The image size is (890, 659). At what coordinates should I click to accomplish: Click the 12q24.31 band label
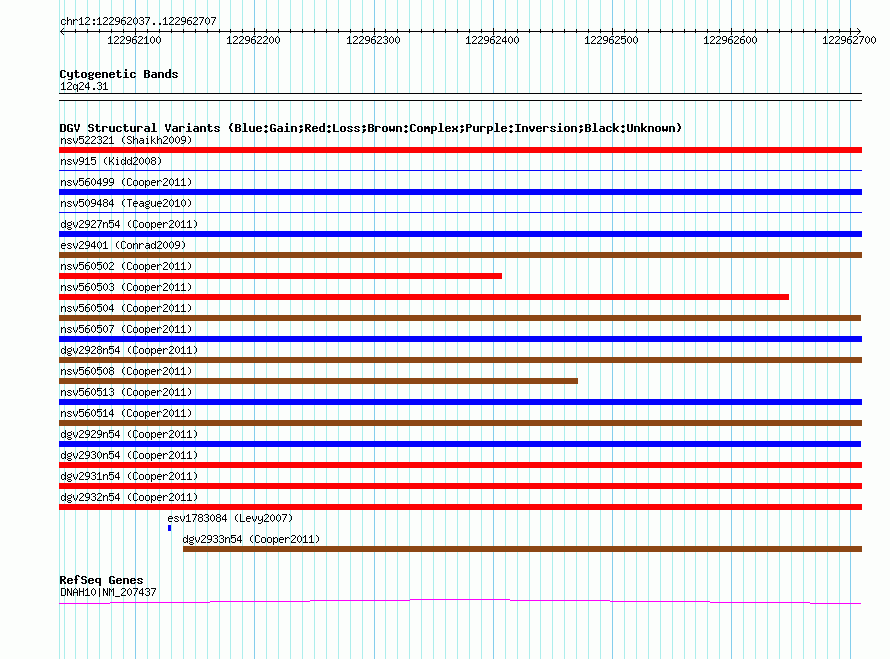[84, 86]
